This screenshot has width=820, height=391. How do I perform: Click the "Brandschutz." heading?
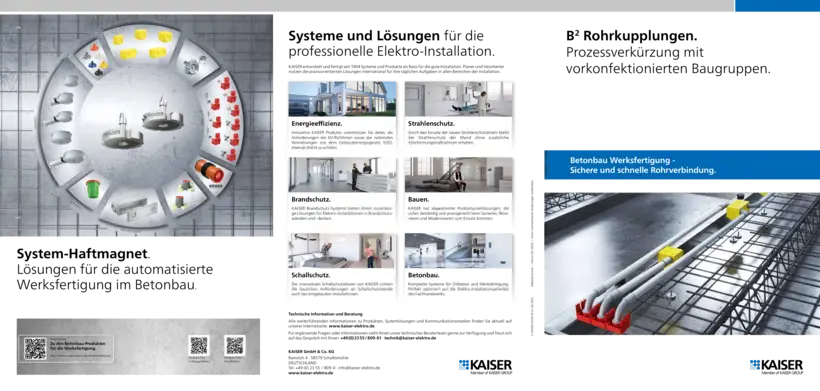point(311,200)
